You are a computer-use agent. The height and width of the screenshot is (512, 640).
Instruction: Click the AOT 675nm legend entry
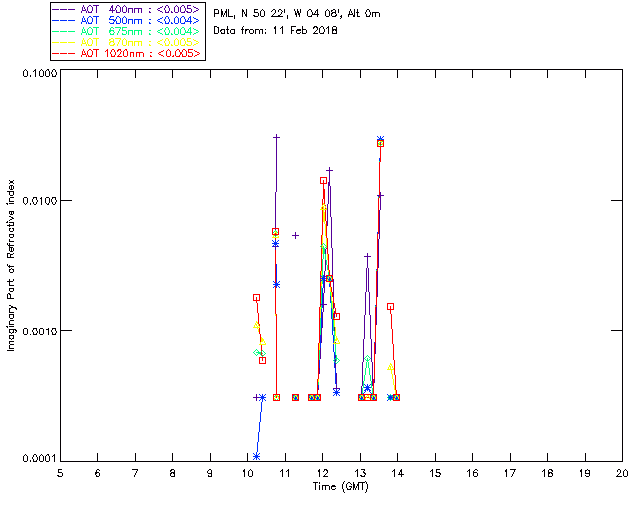[x=126, y=31]
